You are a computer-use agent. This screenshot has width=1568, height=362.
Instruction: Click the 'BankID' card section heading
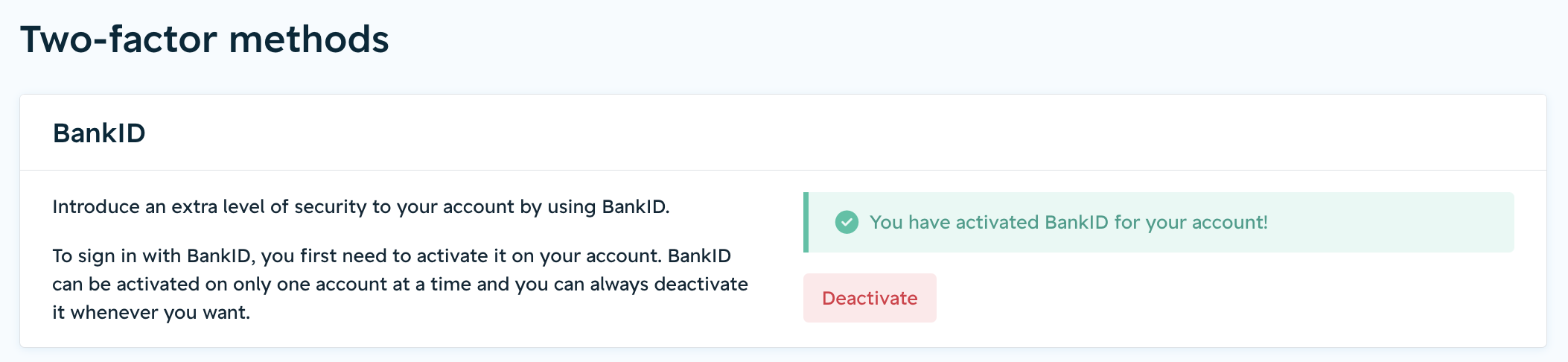point(99,133)
